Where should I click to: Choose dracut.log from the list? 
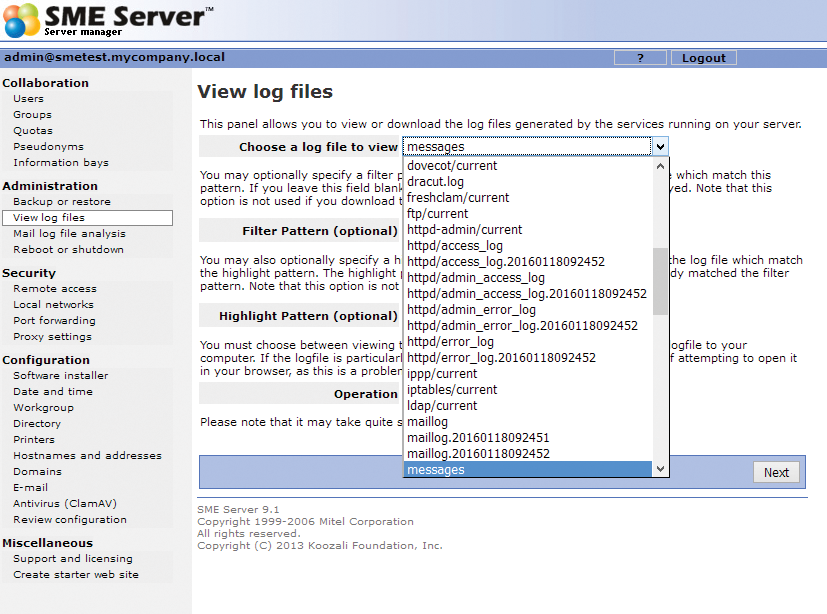(435, 182)
